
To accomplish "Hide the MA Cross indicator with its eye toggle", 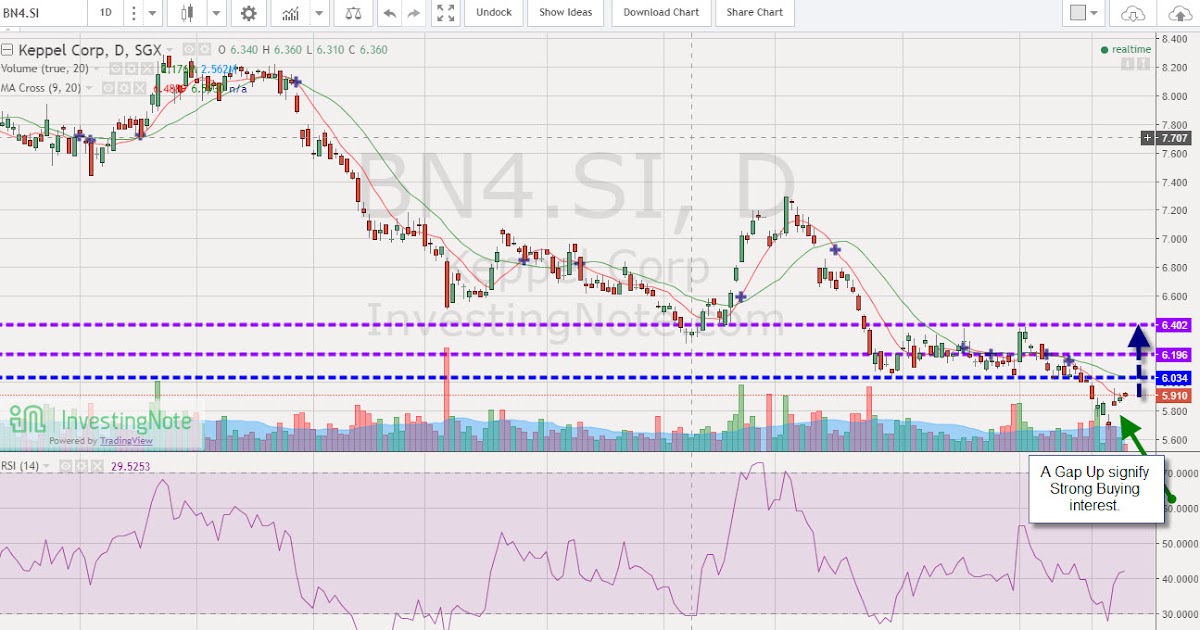I will 108,88.
